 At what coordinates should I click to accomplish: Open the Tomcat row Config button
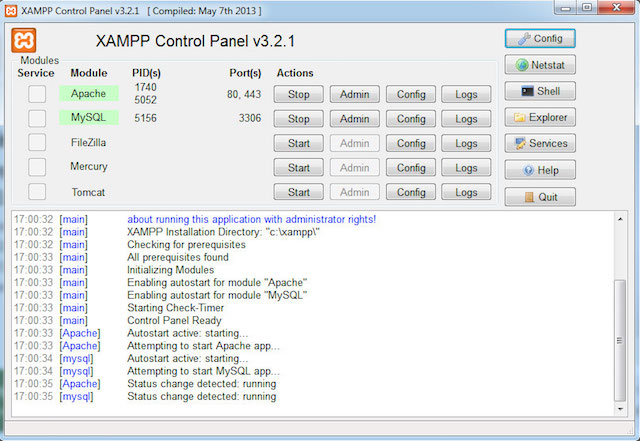[411, 192]
